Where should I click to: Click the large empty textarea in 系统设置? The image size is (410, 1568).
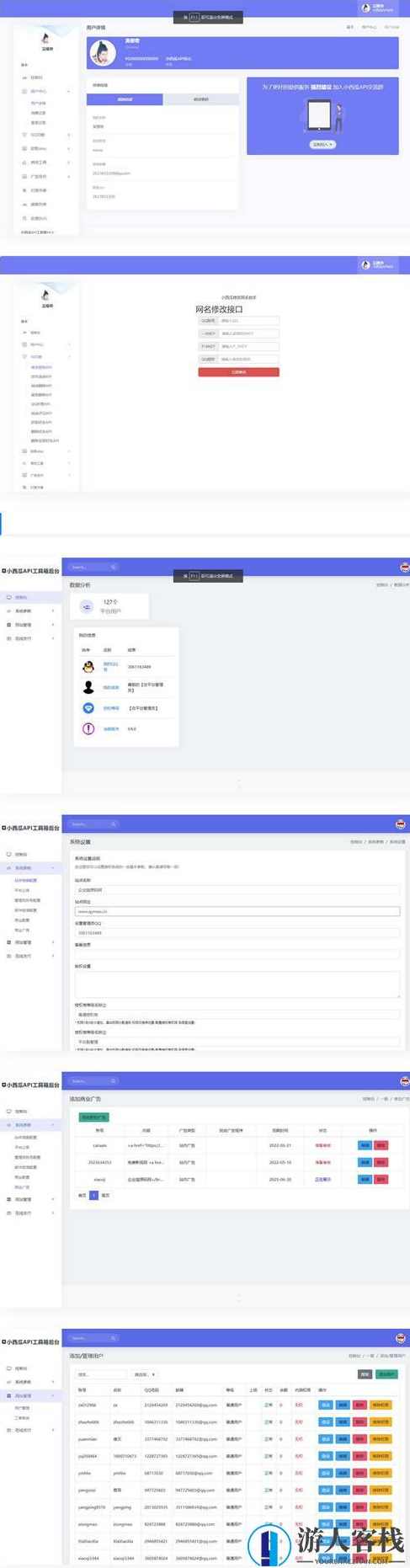click(x=237, y=984)
